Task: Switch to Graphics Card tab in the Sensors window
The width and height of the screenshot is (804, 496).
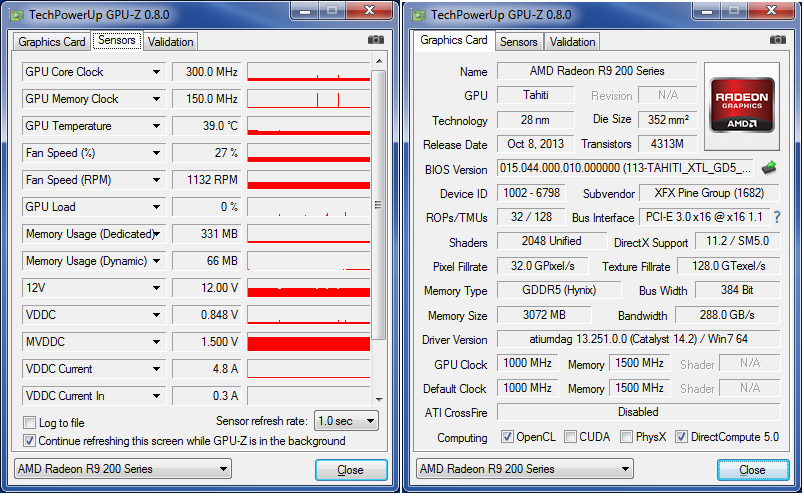Action: pyautogui.click(x=51, y=42)
